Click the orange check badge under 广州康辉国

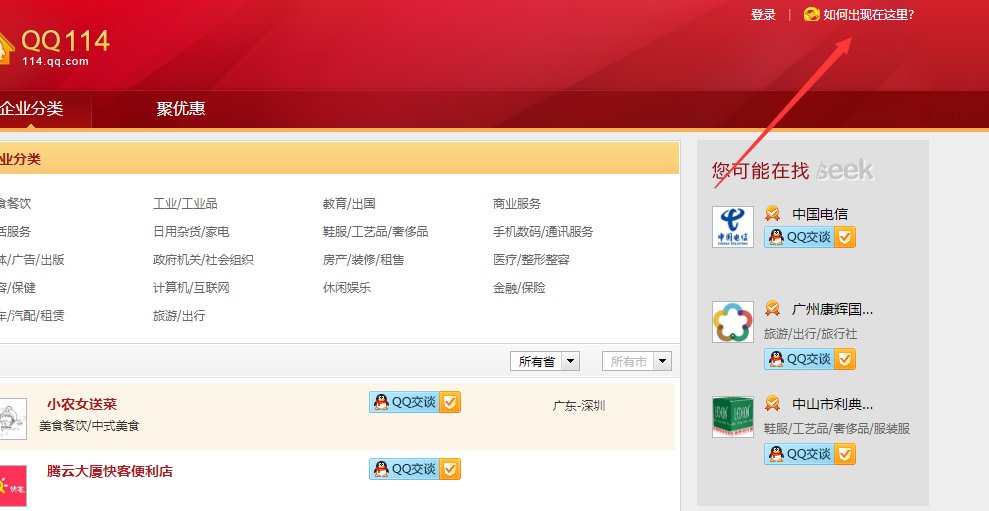(x=845, y=359)
